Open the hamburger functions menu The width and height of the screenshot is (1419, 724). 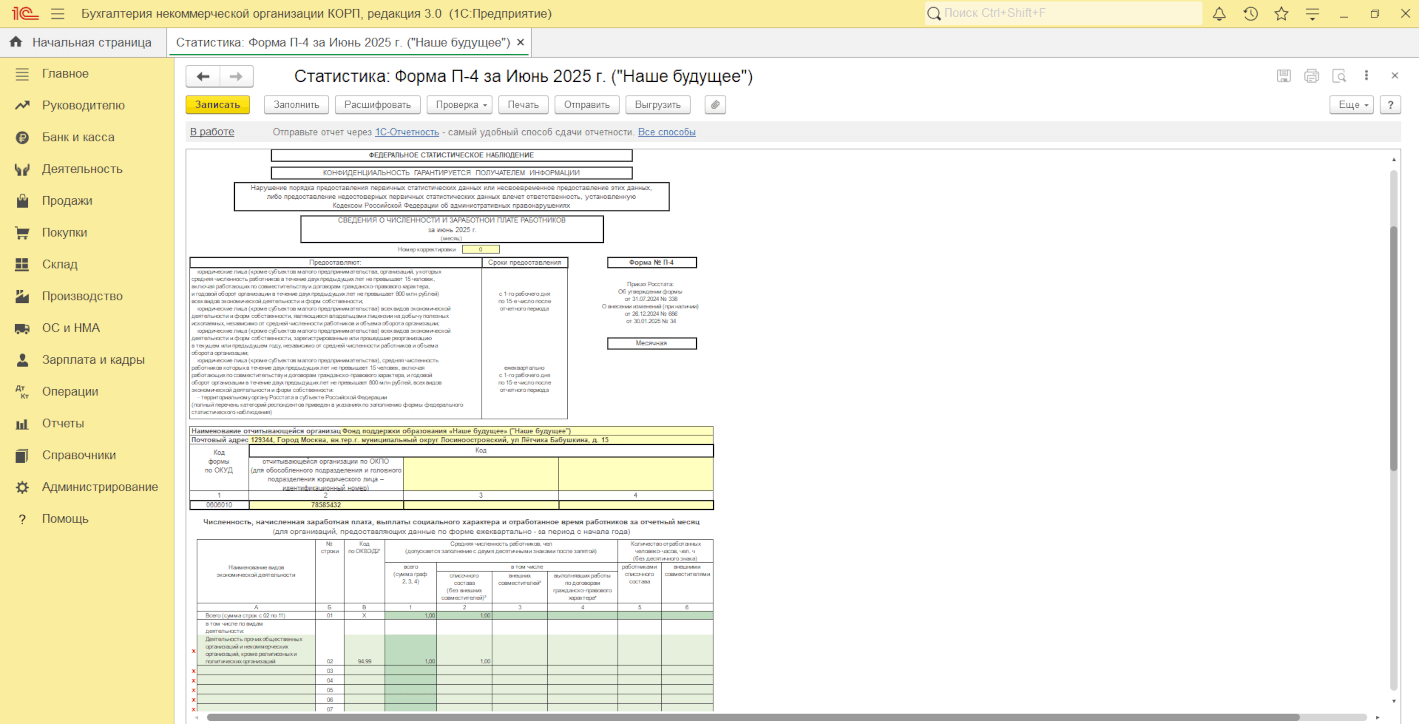pyautogui.click(x=57, y=14)
